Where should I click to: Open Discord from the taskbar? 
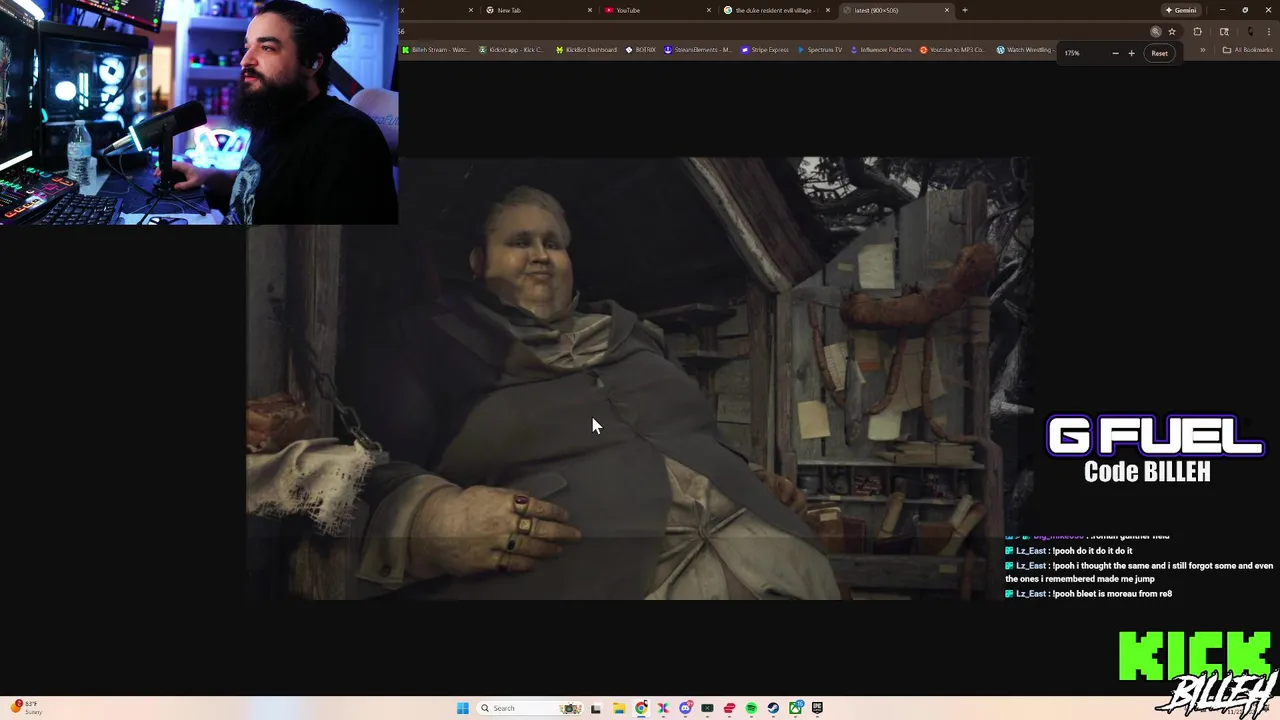click(686, 708)
